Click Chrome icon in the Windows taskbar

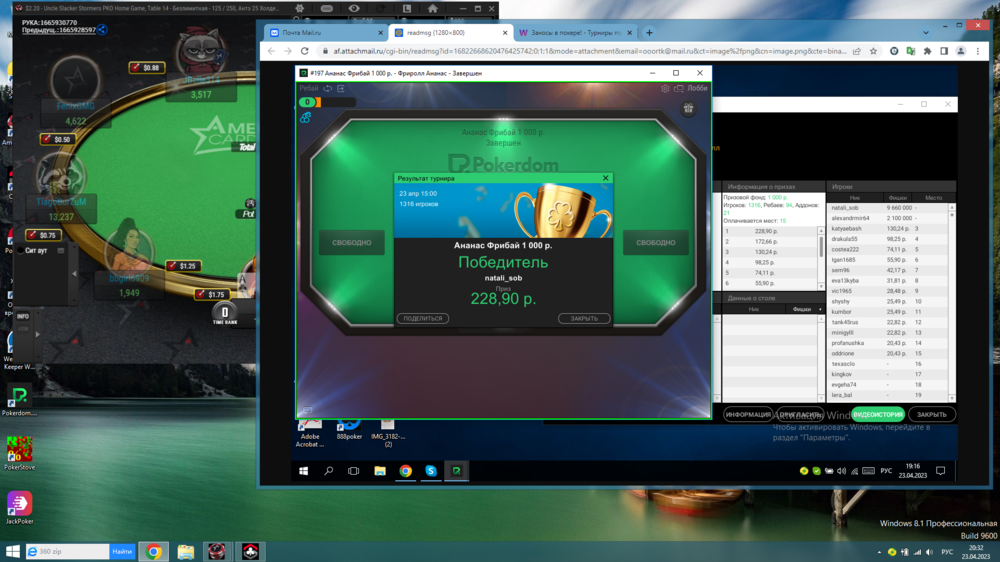(154, 551)
